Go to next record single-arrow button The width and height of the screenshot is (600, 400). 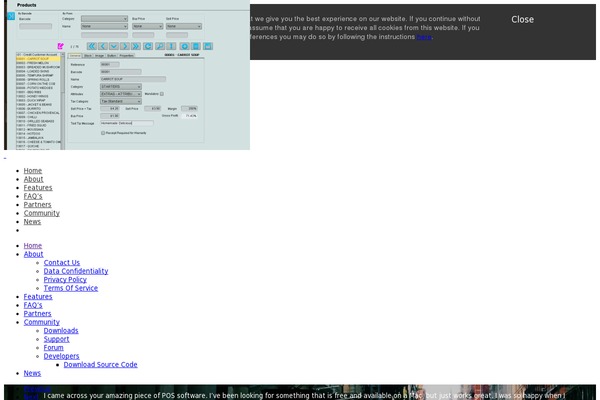125,46
